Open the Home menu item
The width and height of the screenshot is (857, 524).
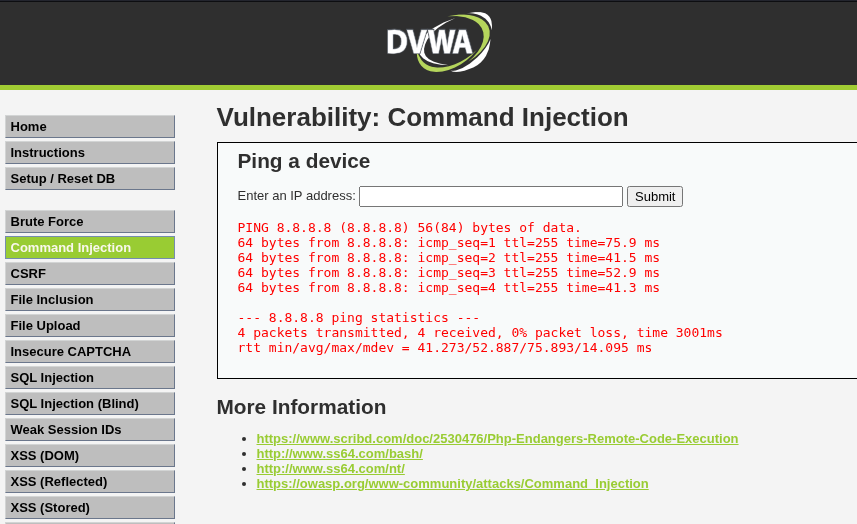coord(90,126)
